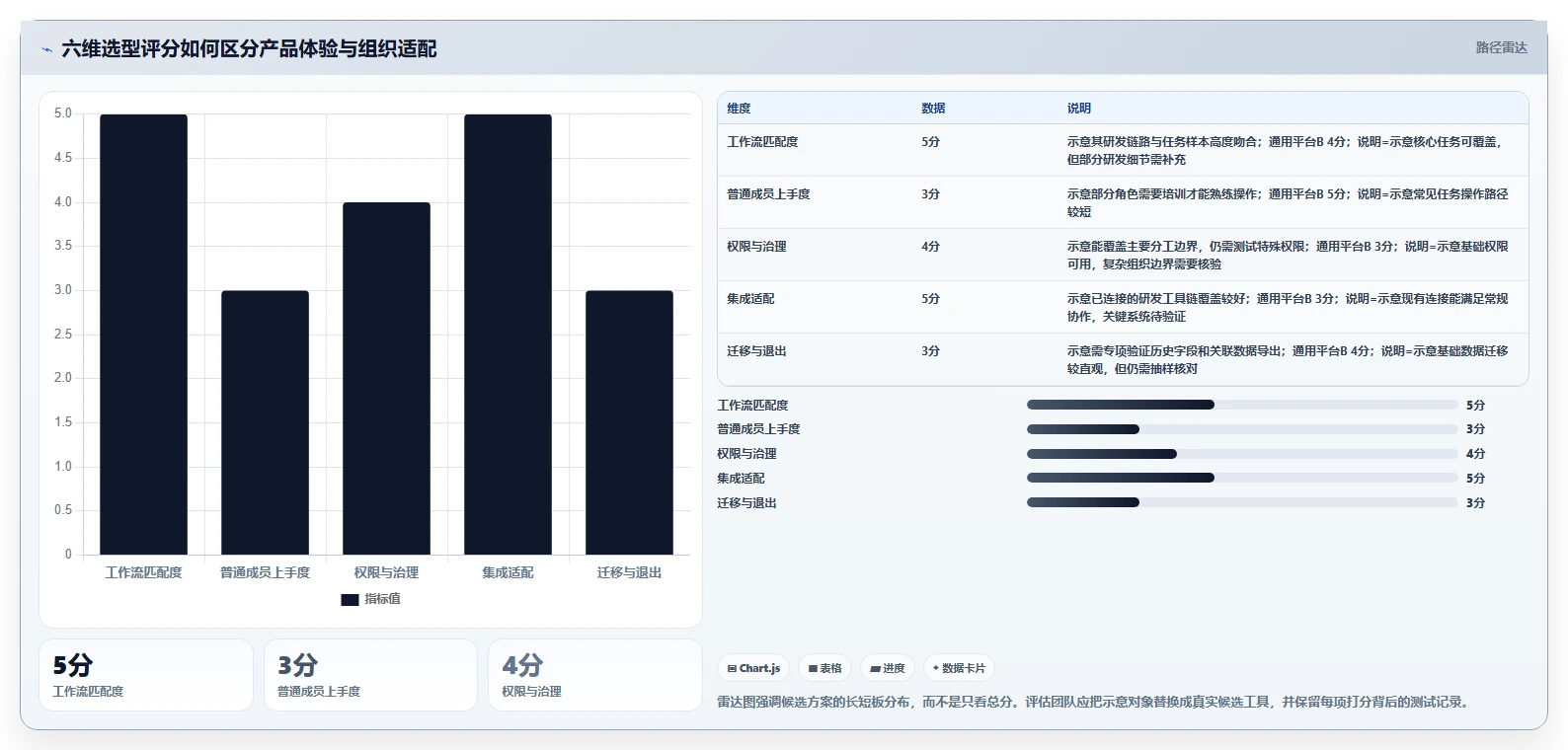Viewport: 1568px width, 750px height.
Task: Click the 普通成员上手度 progress bar
Action: pyautogui.click(x=1242, y=429)
